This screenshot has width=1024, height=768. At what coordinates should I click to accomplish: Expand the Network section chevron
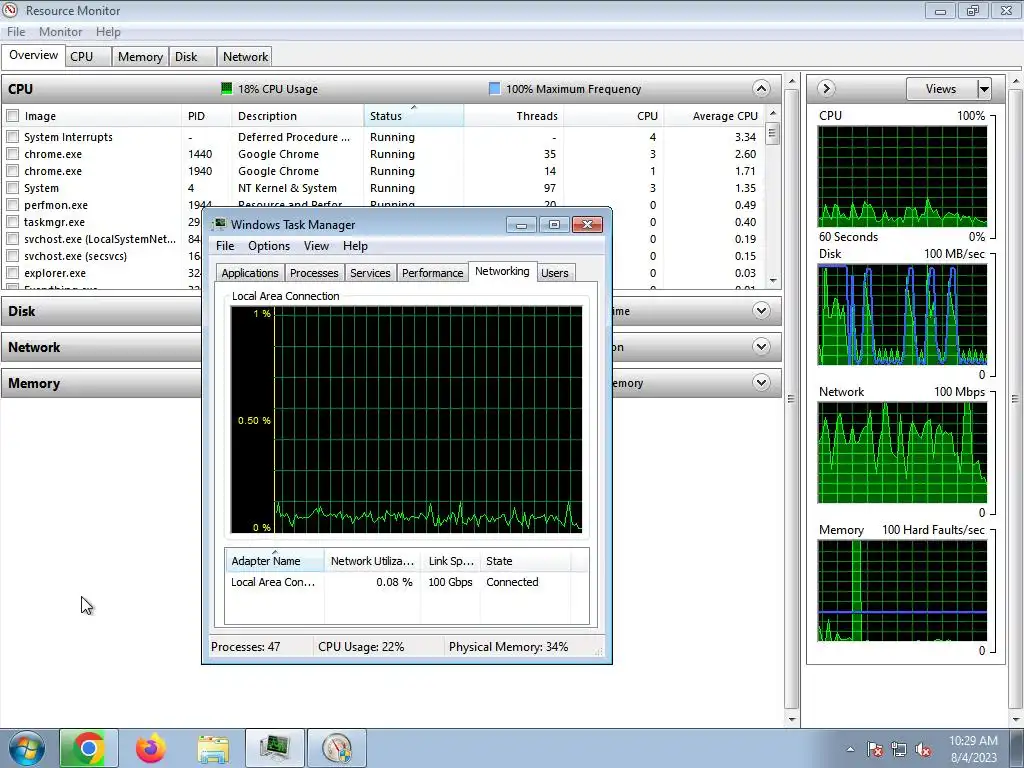pos(761,346)
